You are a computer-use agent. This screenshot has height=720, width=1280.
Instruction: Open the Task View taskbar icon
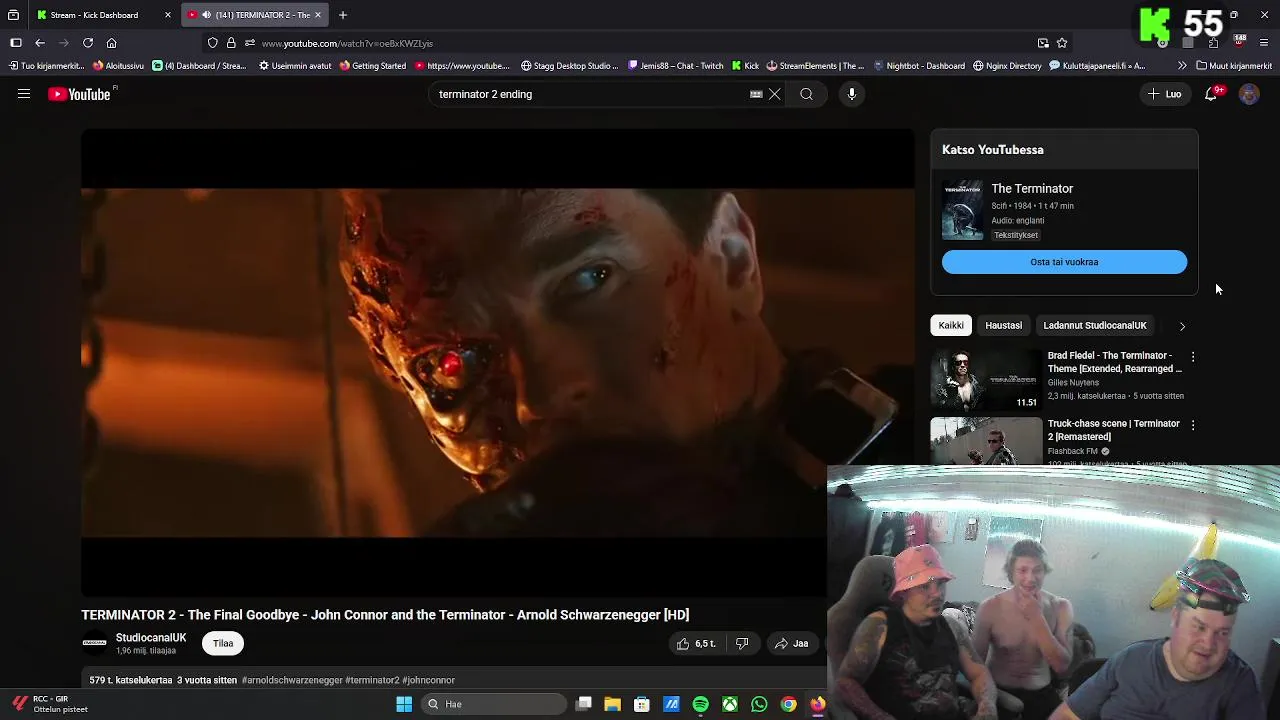point(584,704)
